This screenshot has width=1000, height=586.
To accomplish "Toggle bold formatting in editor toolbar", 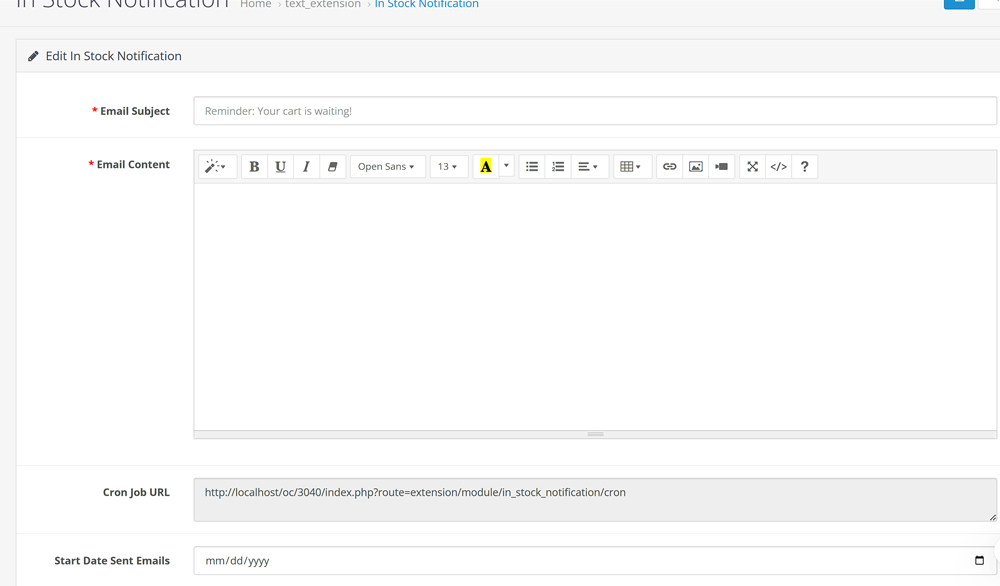I will pyautogui.click(x=254, y=167).
